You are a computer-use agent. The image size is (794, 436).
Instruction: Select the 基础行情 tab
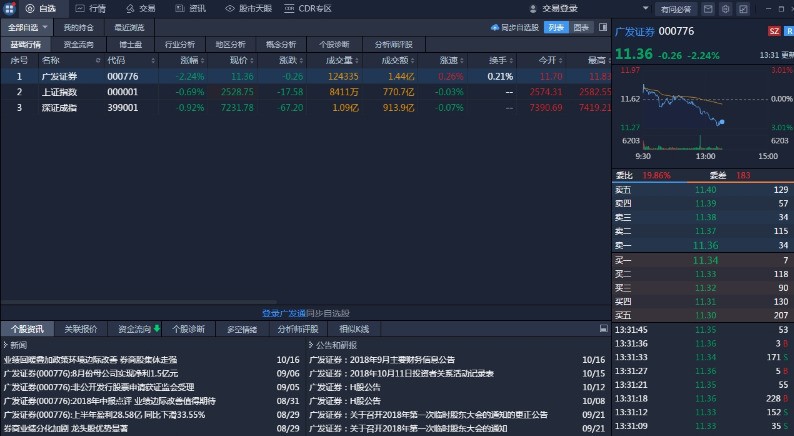click(26, 45)
